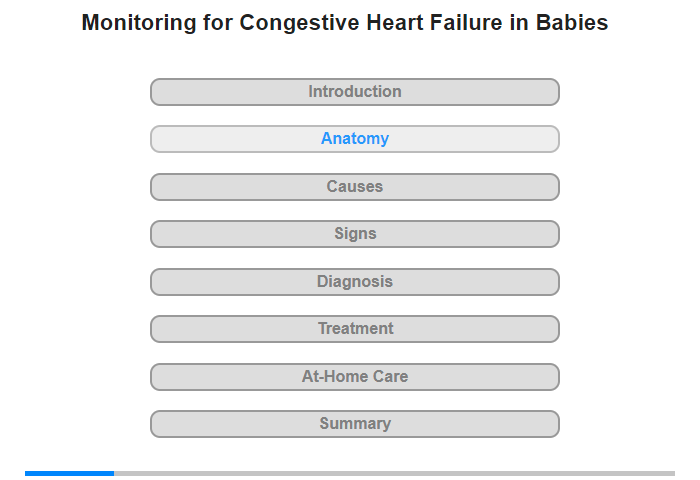Navigate to the Signs chapter button

click(x=355, y=234)
